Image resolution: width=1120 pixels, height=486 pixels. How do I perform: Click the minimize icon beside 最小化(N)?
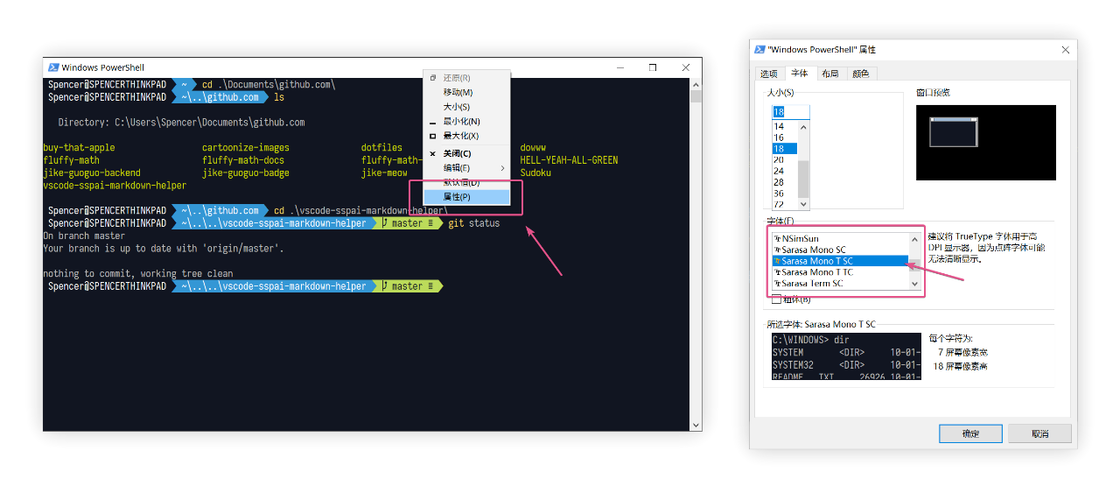(432, 122)
